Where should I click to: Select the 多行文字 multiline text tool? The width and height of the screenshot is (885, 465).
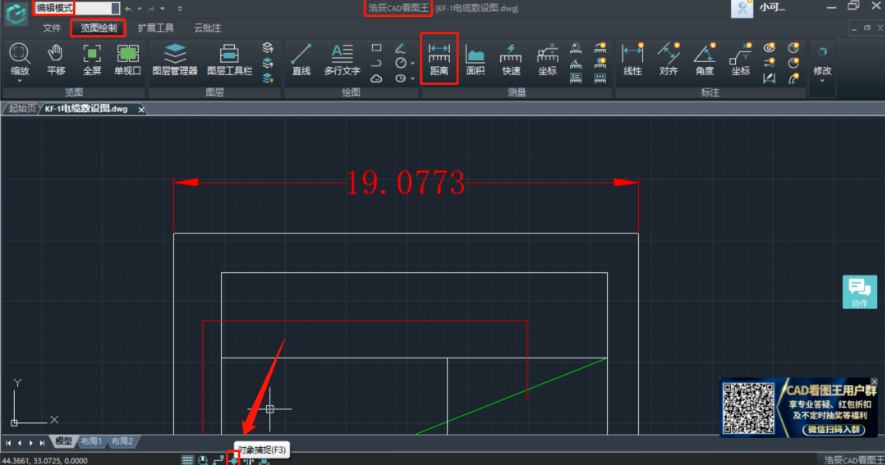[342, 59]
